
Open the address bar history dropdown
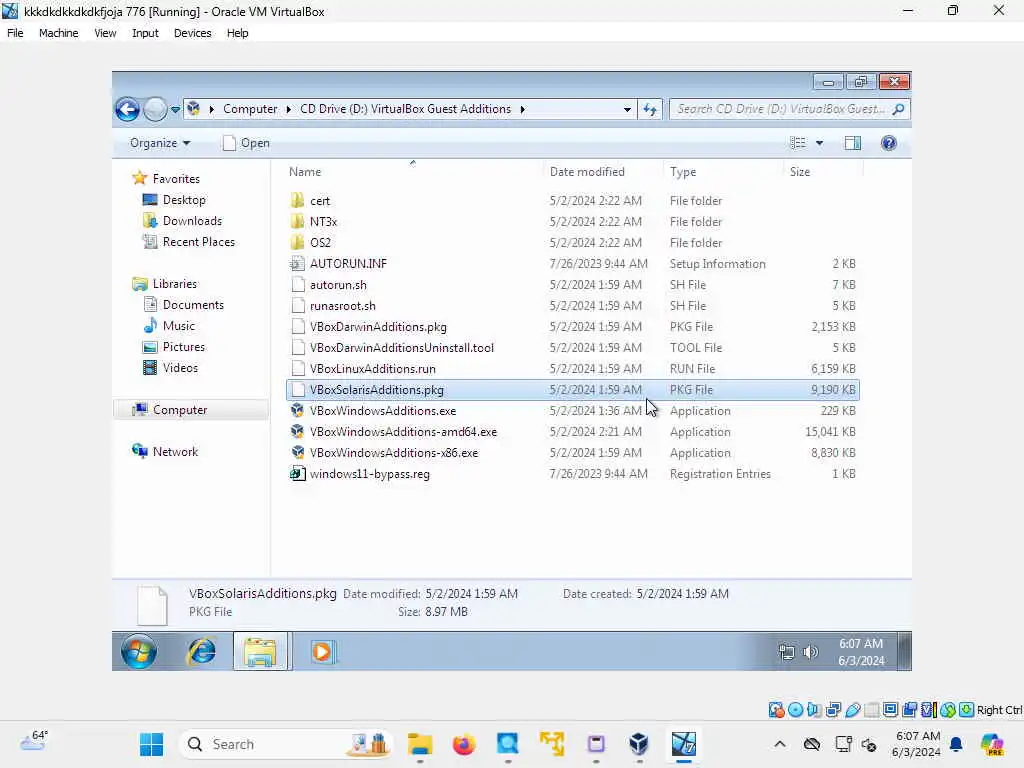point(627,109)
